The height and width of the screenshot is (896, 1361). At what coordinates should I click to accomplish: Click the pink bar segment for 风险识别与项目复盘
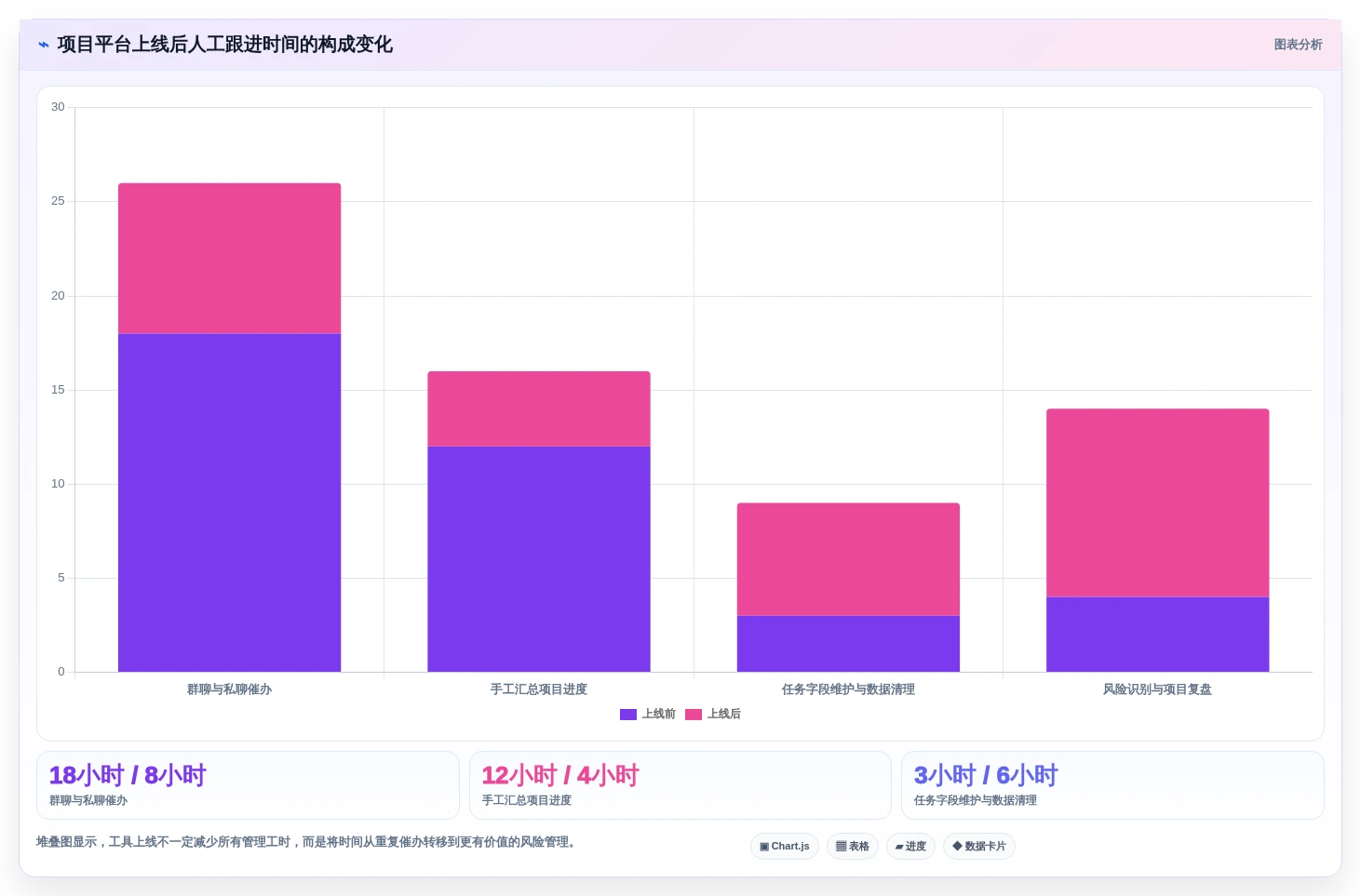pos(1158,503)
